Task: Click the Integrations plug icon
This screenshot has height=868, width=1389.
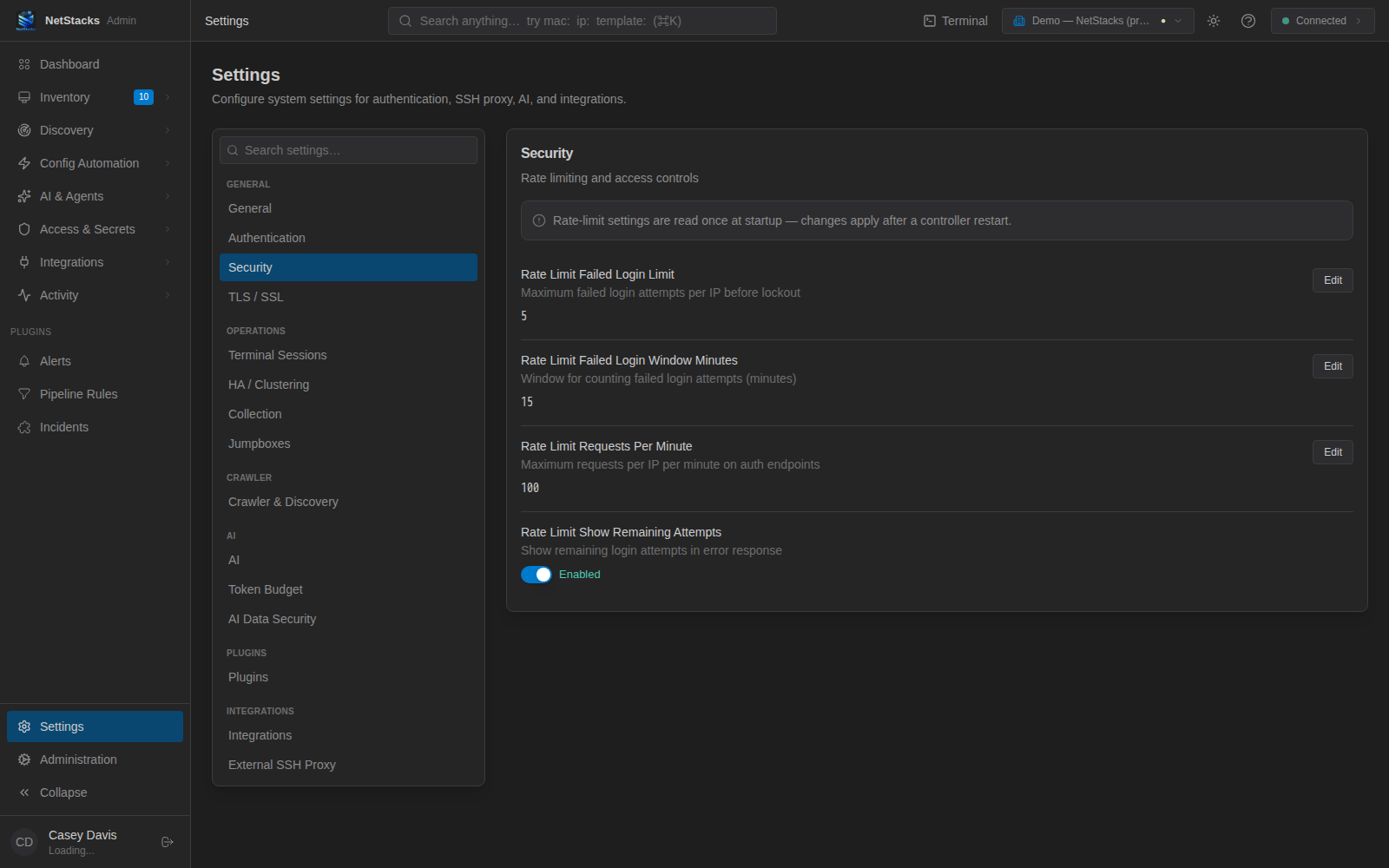Action: pos(24,262)
